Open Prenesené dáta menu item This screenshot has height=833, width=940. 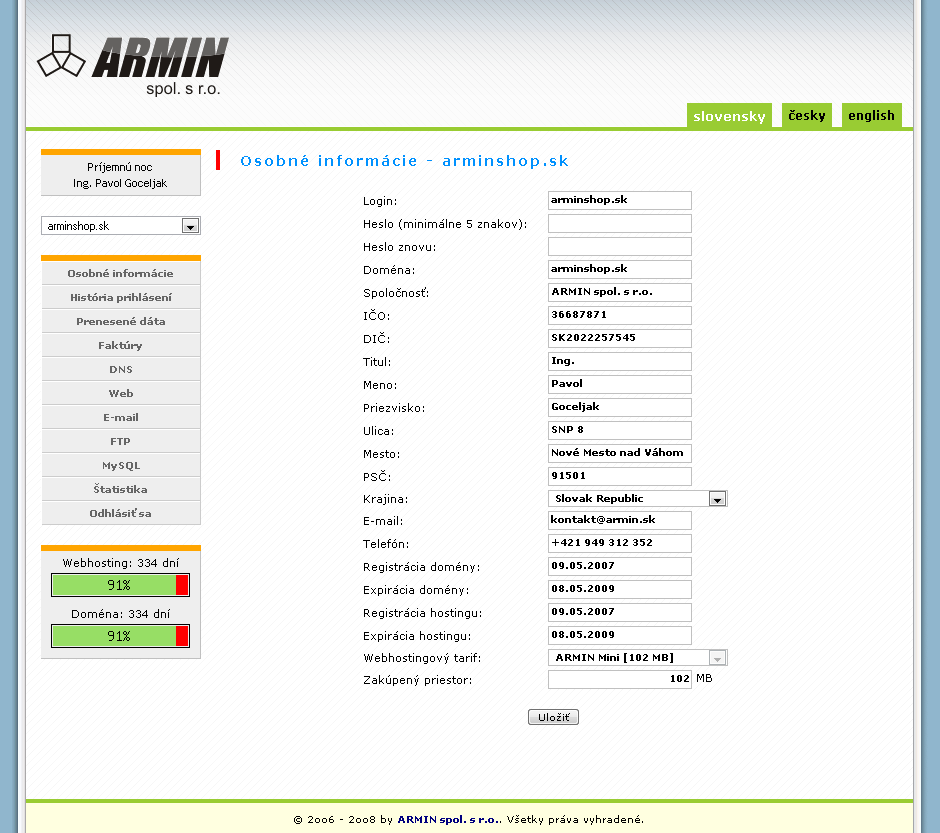tap(120, 321)
